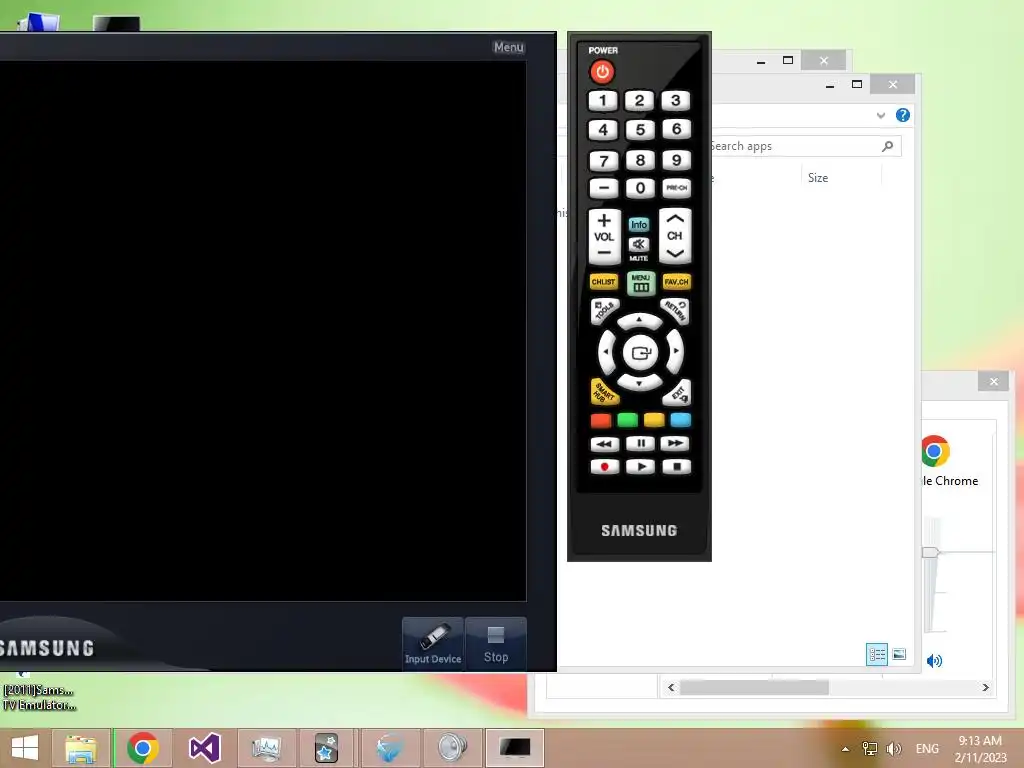Click the red Power button on remote

pyautogui.click(x=601, y=72)
